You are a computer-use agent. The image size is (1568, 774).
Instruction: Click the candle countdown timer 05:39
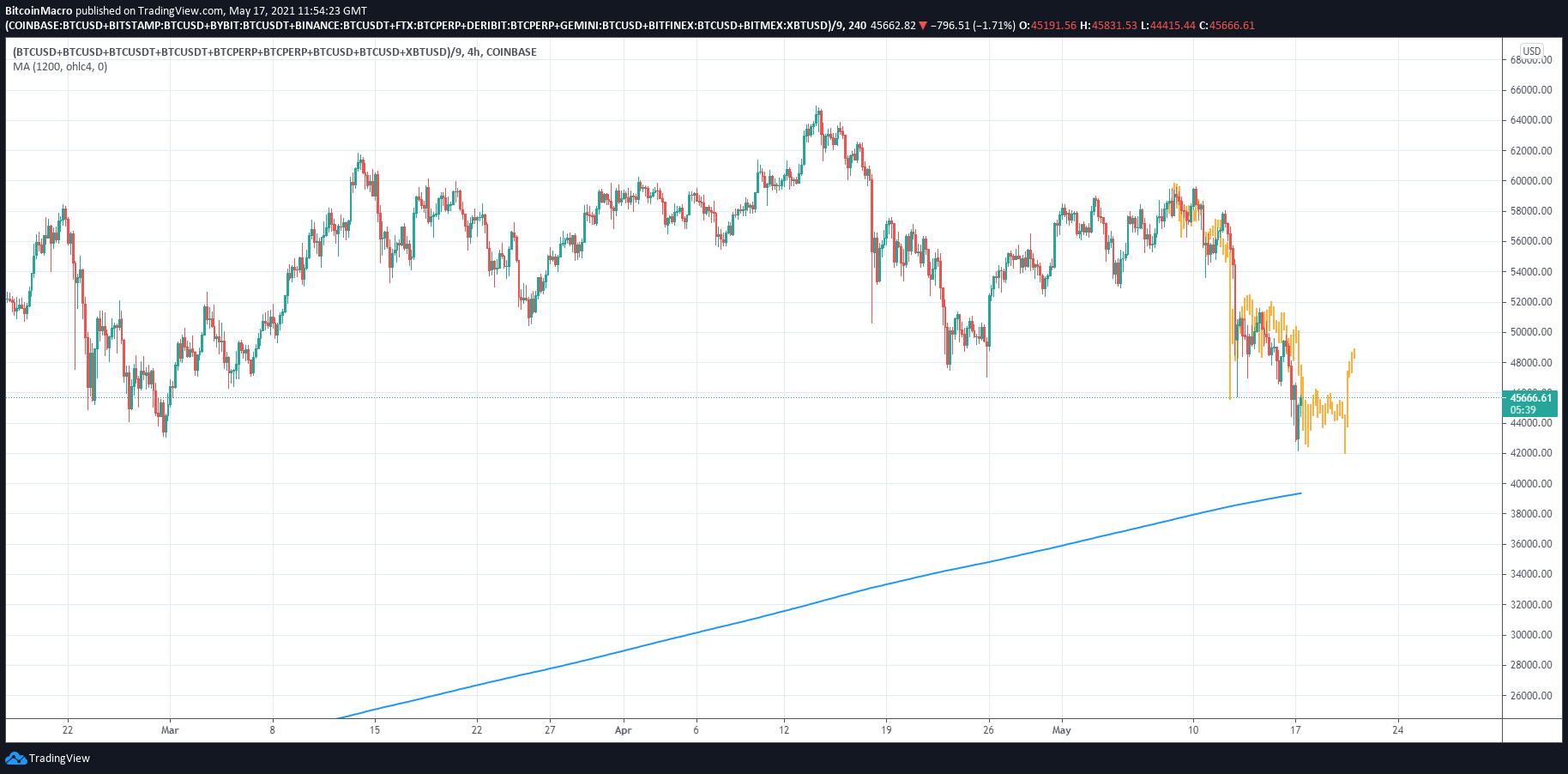1523,410
